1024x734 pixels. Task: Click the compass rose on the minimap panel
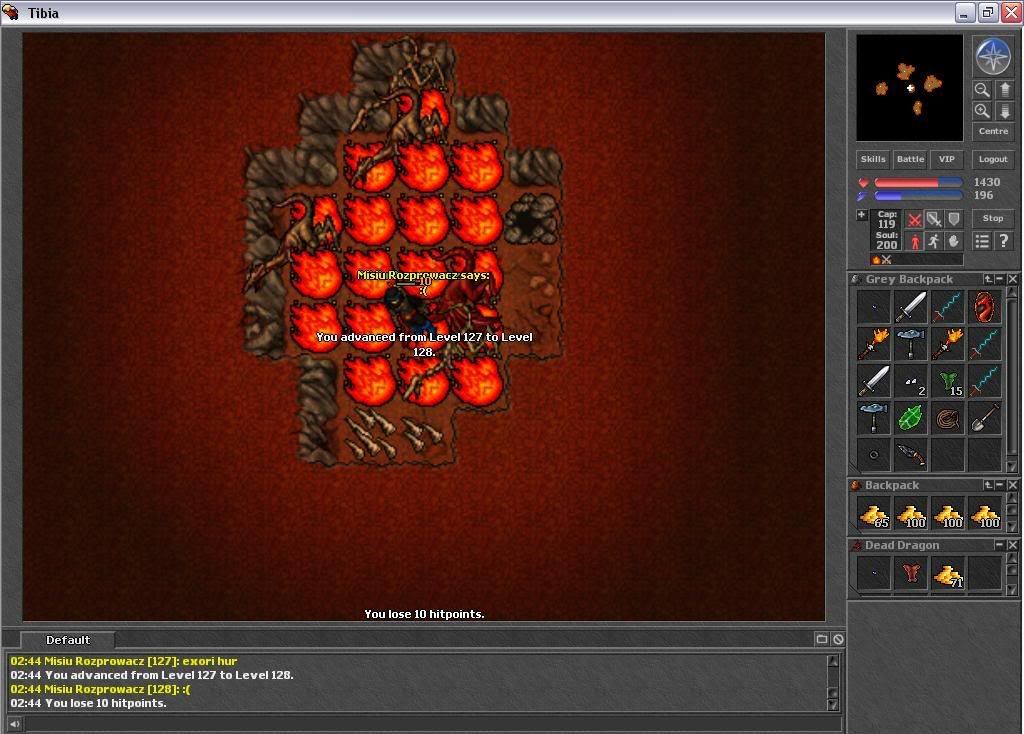point(993,56)
